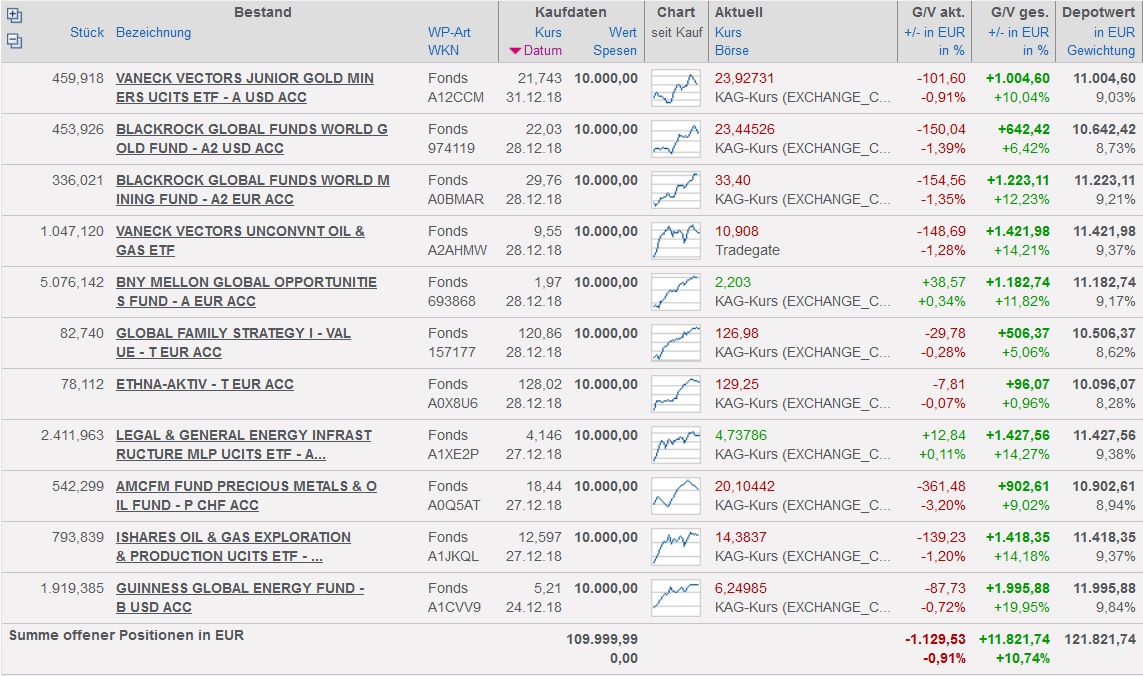The width and height of the screenshot is (1143, 676).
Task: Sort by WKN column header
Action: [x=443, y=50]
